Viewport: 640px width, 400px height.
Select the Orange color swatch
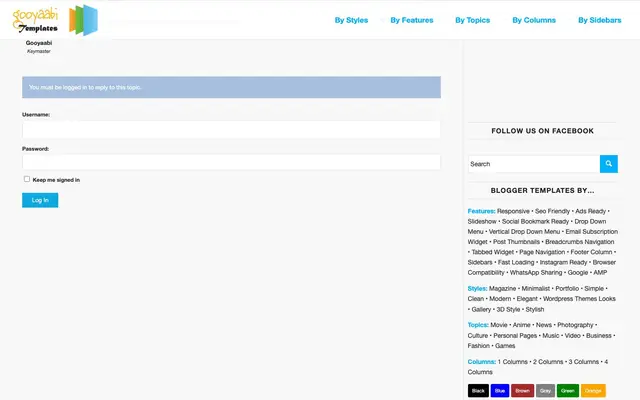click(x=593, y=391)
